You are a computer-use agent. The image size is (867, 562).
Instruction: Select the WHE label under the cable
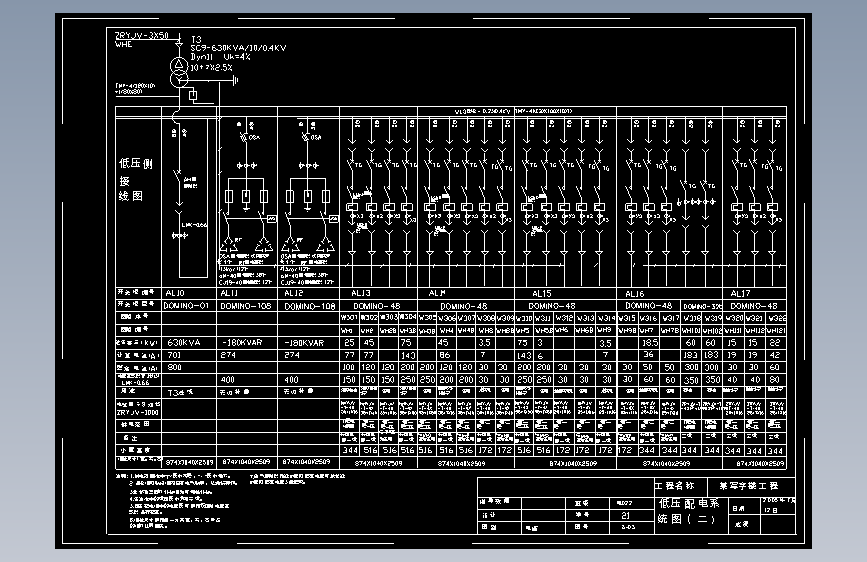[123, 44]
